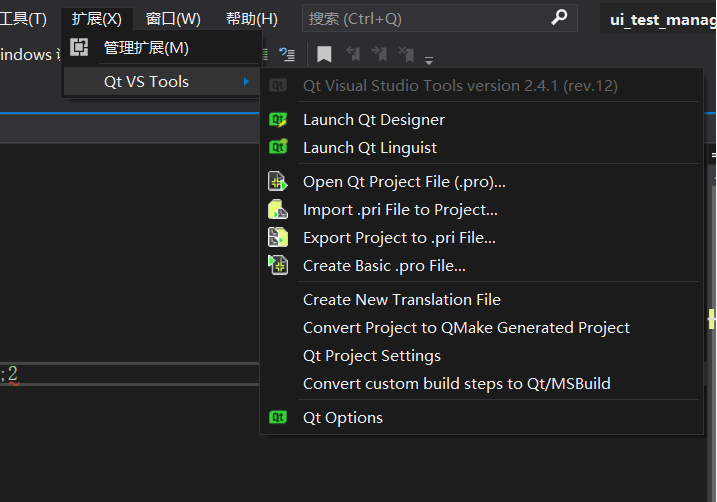Open Qt Options entry

click(482, 417)
